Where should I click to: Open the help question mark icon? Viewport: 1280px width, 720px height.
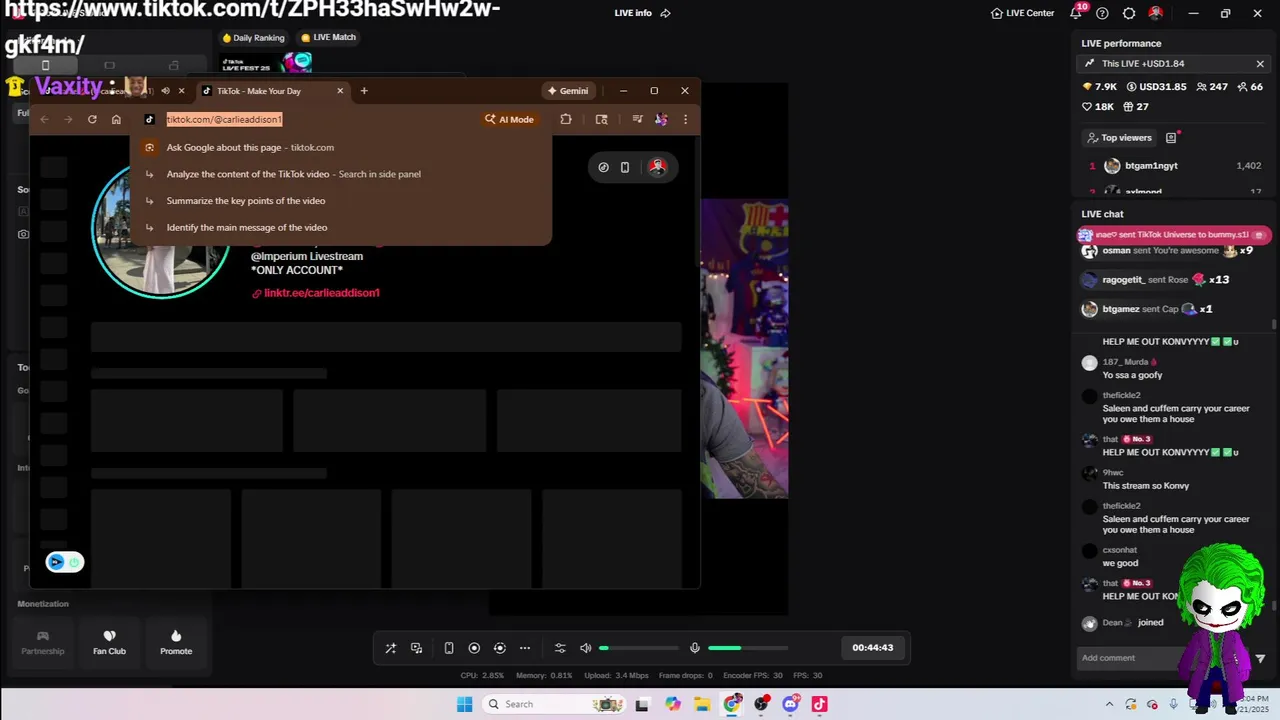click(x=1102, y=13)
